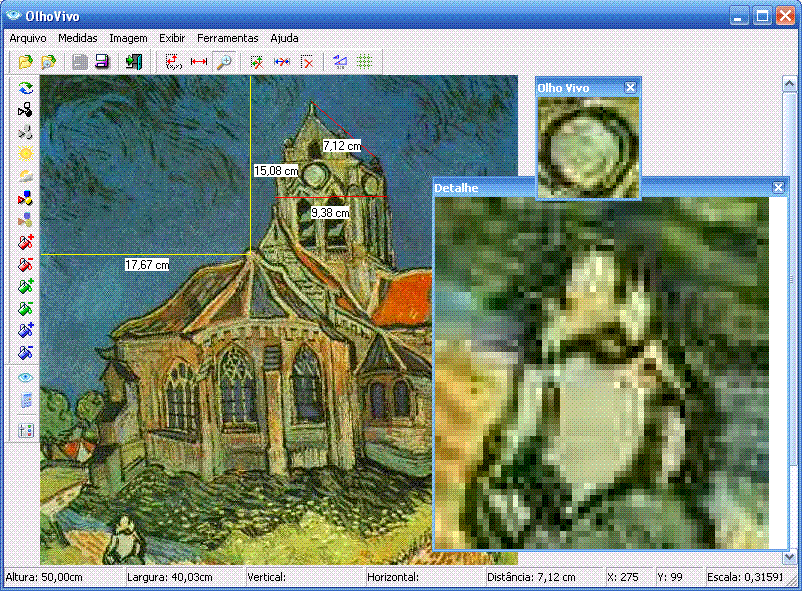The width and height of the screenshot is (802, 591).
Task: Maximize the OlhoVivo window
Action: 762,16
